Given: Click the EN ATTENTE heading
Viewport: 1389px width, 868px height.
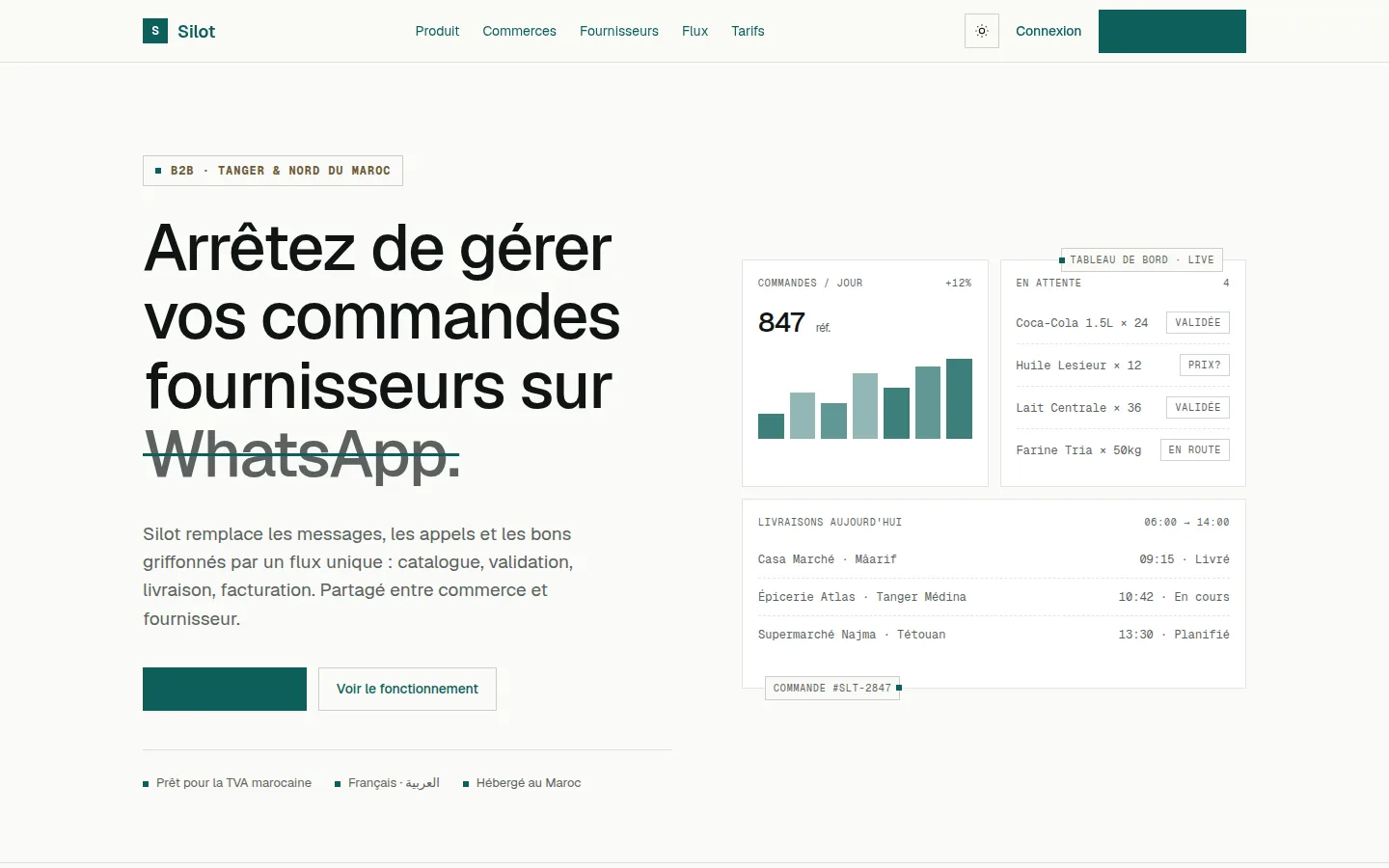Looking at the screenshot, I should click(1049, 284).
